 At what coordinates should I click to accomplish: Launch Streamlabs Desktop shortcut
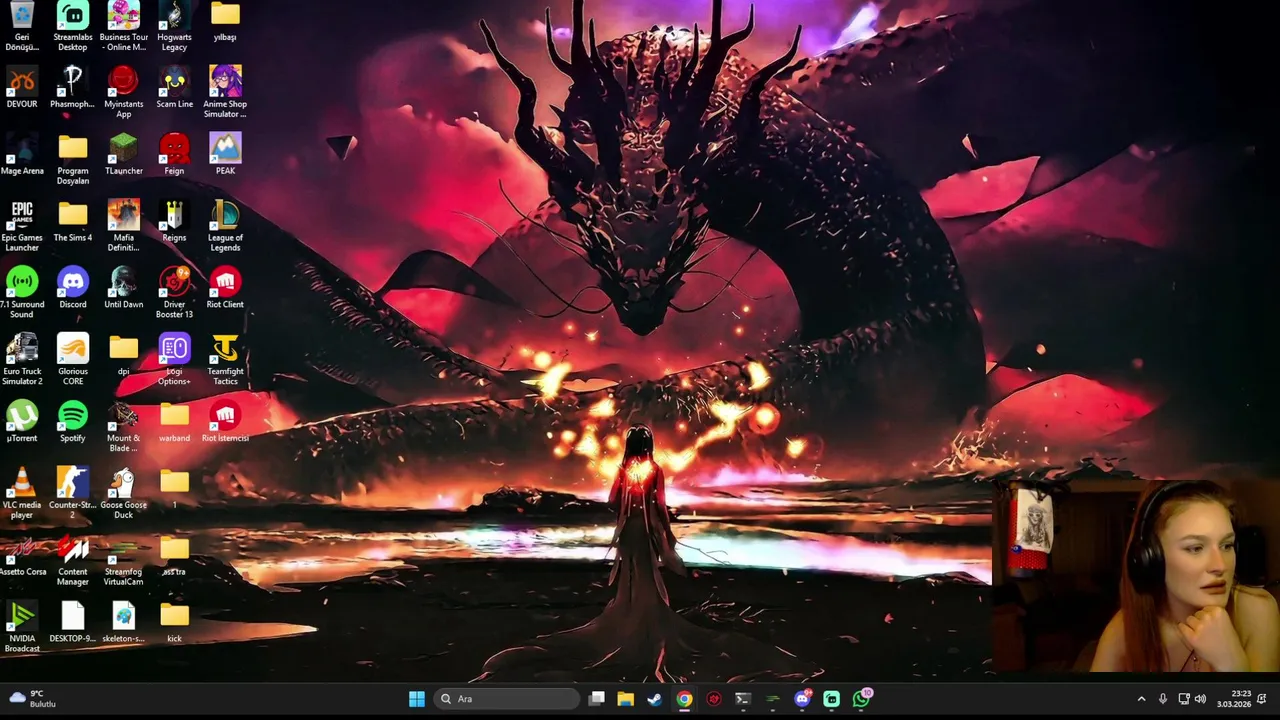[73, 26]
